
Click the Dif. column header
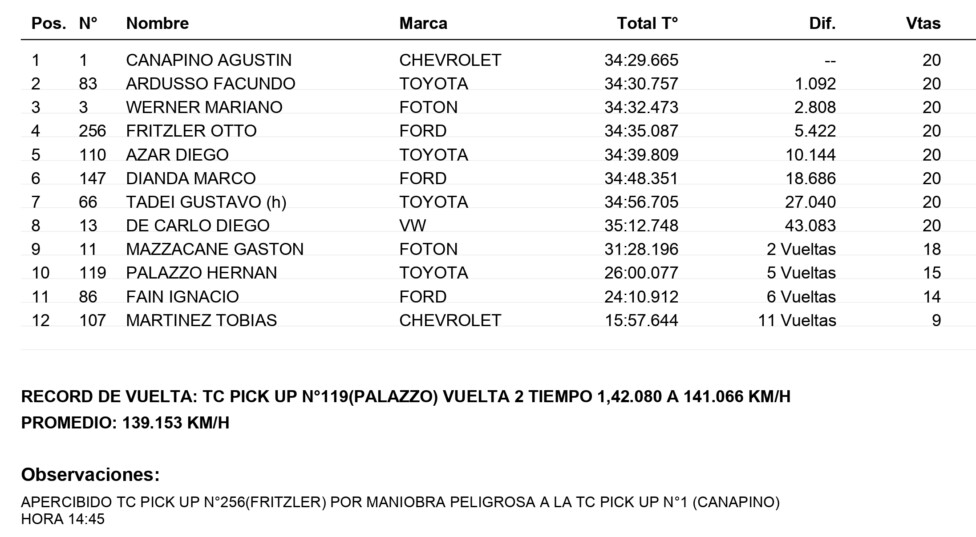click(822, 24)
